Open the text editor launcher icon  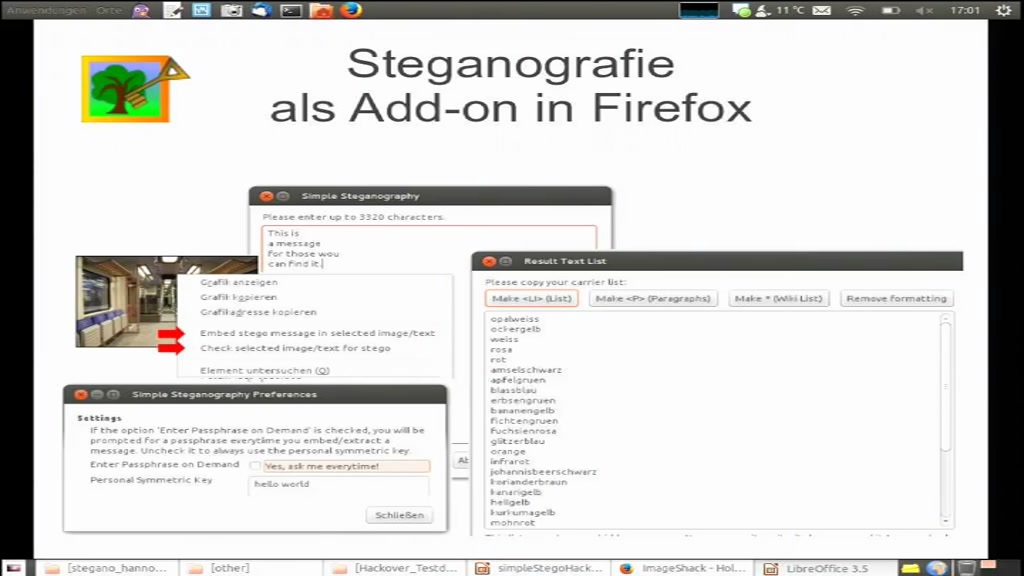[x=172, y=10]
